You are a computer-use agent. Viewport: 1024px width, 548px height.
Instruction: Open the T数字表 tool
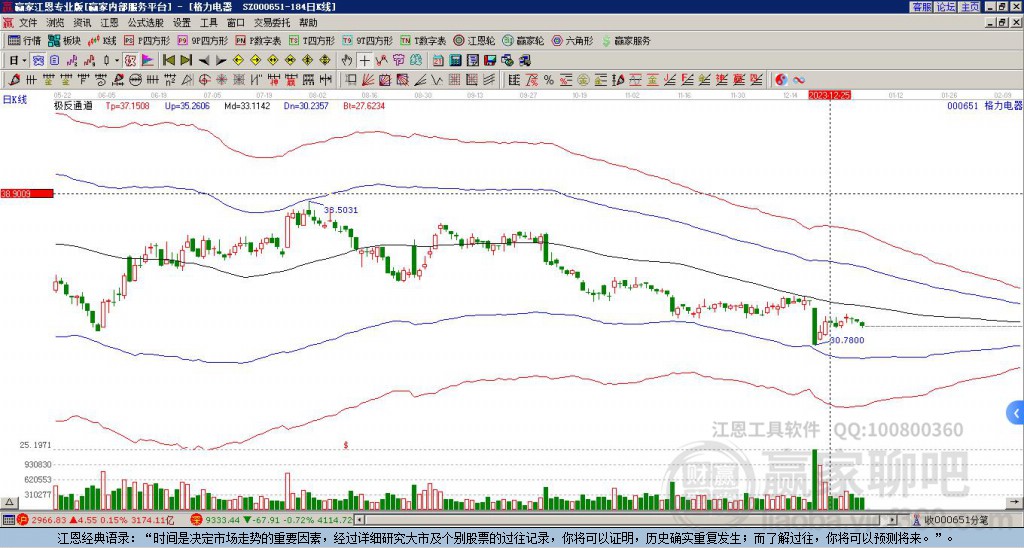423,40
